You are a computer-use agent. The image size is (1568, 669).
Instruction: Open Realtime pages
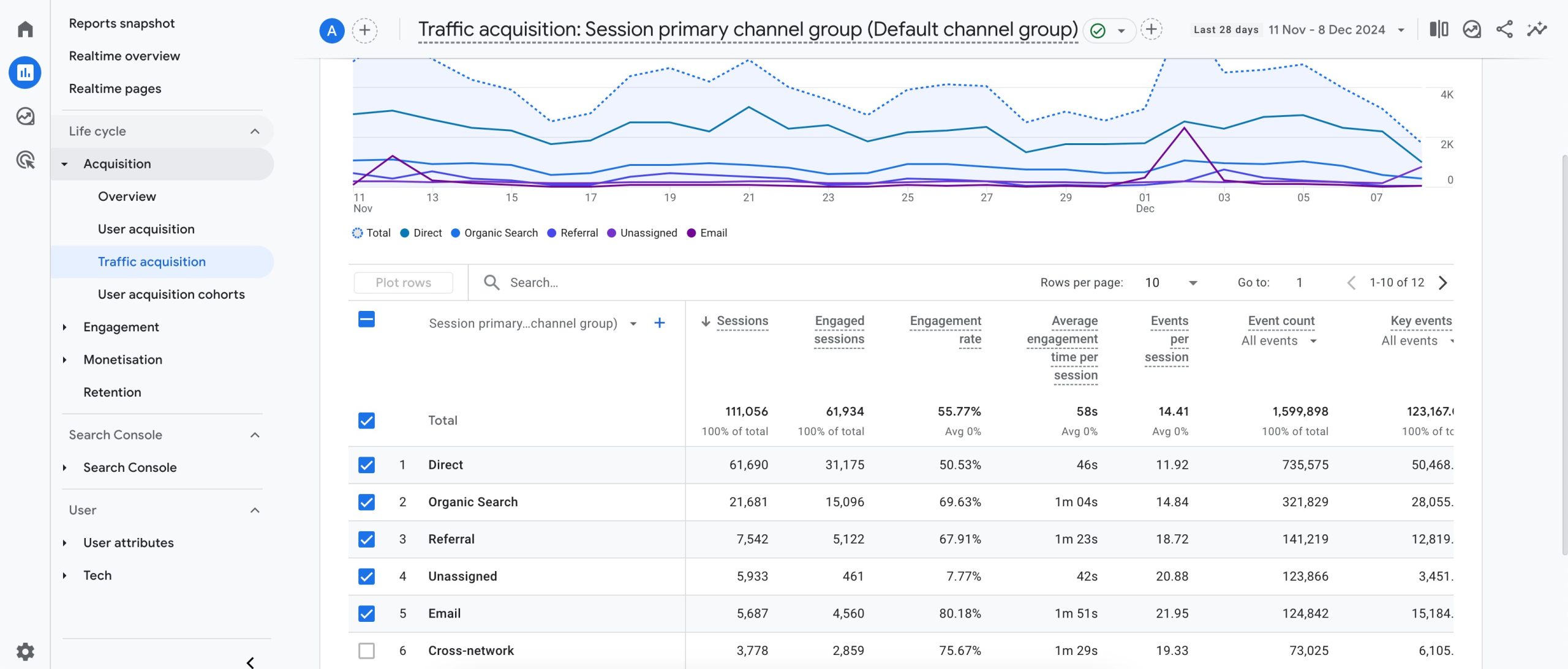pos(115,89)
